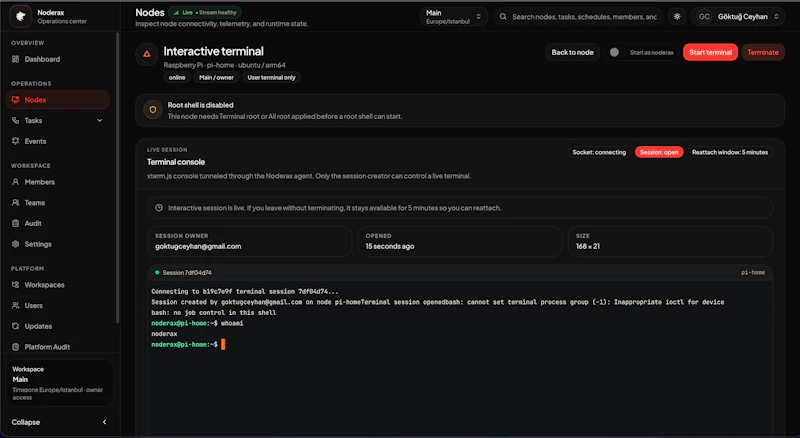Open the Members page

point(58,182)
